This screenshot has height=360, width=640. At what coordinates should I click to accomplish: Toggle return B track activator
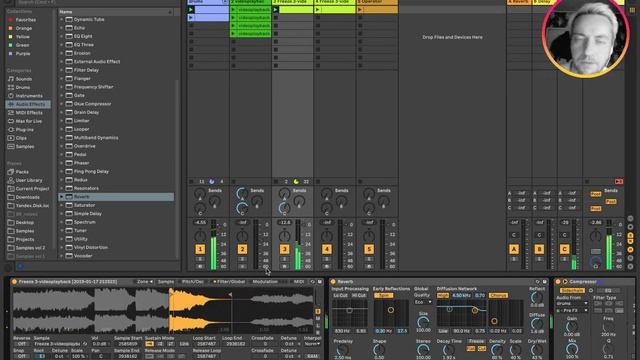tap(539, 249)
